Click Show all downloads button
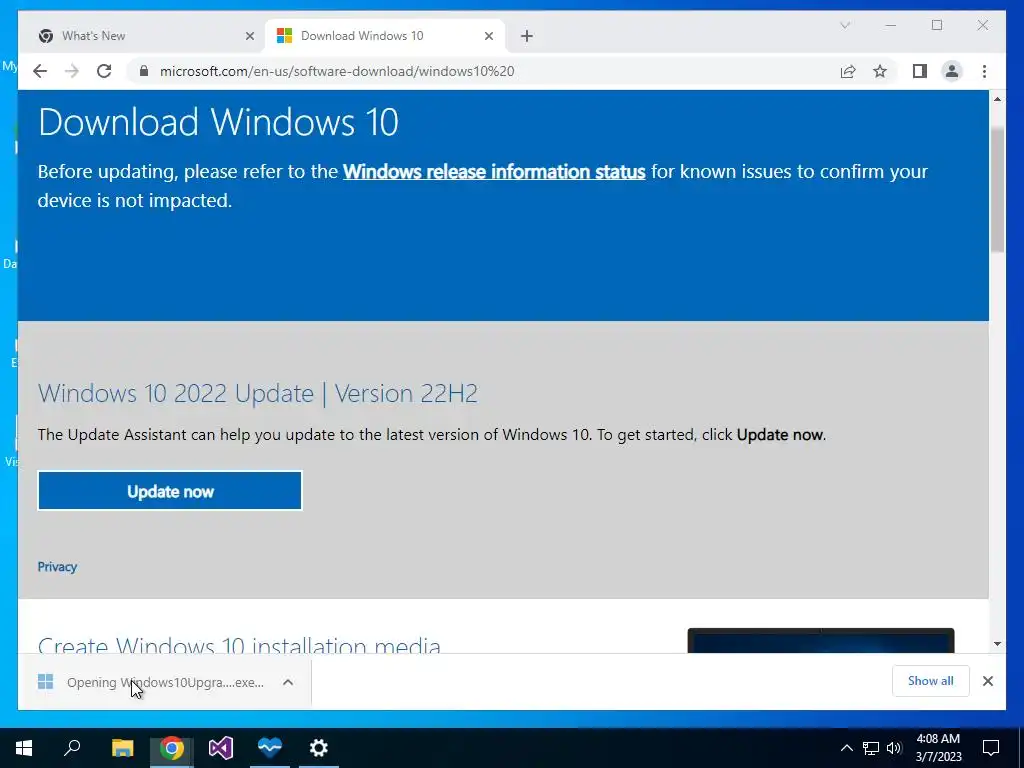The height and width of the screenshot is (768, 1024). coord(931,680)
